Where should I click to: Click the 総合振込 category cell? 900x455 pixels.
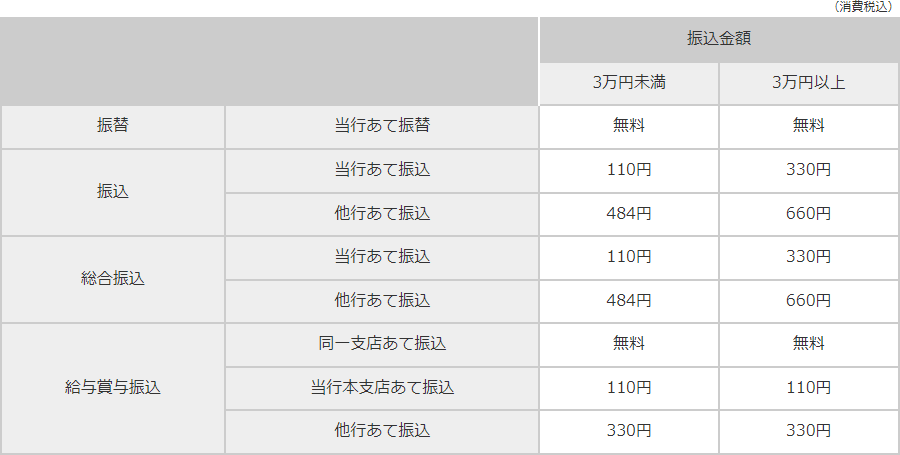click(x=113, y=279)
